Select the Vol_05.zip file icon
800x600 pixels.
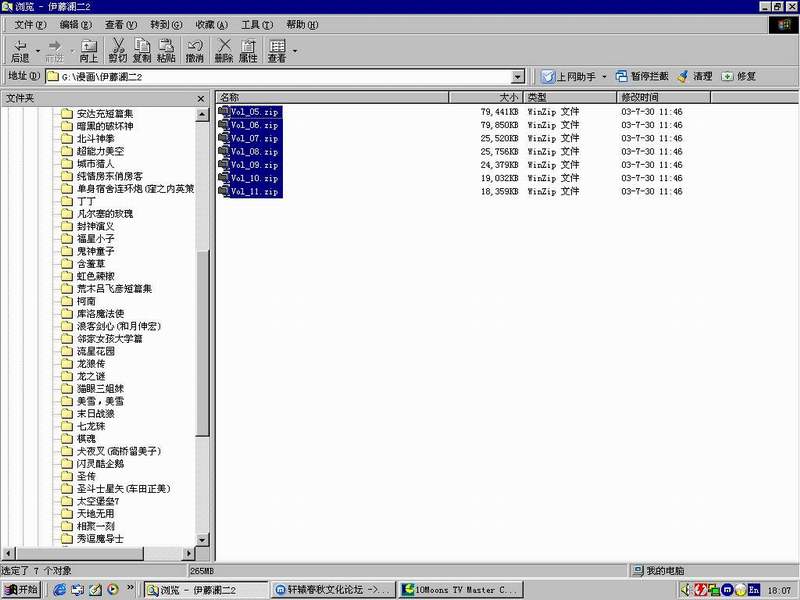(x=224, y=111)
